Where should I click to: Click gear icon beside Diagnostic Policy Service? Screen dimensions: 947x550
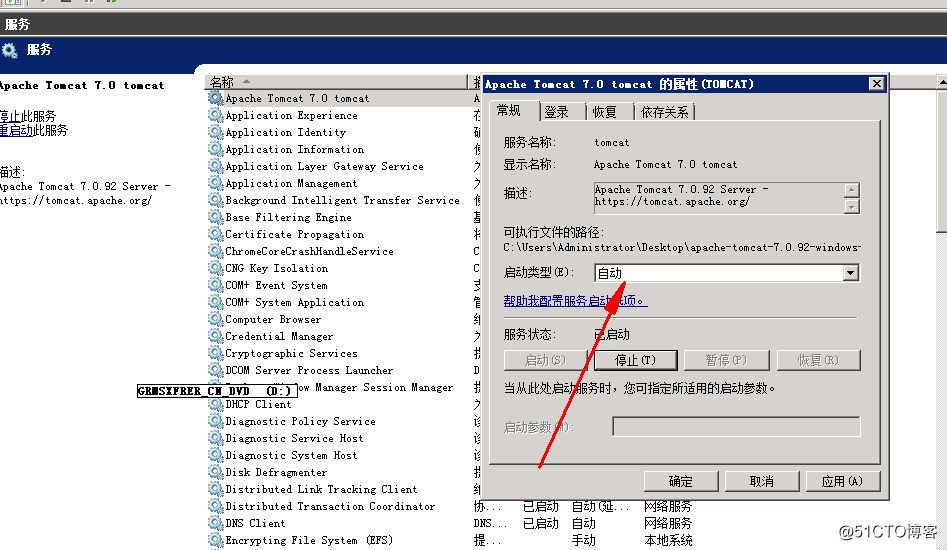pos(216,421)
